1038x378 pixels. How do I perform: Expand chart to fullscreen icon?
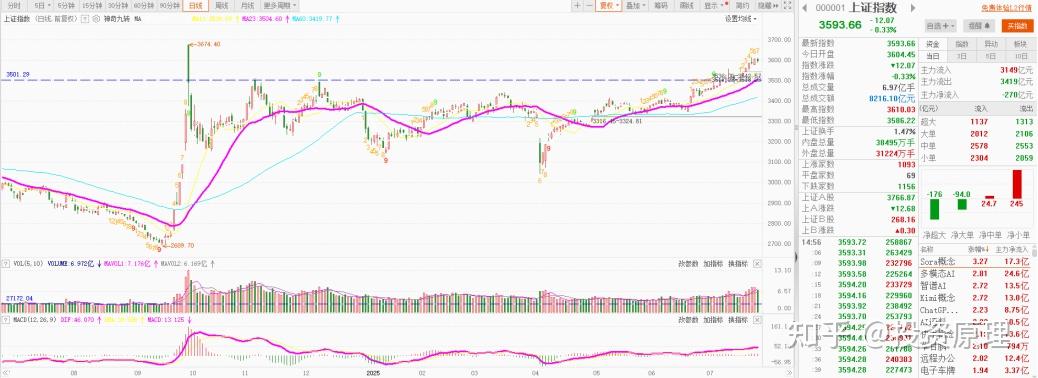click(787, 5)
